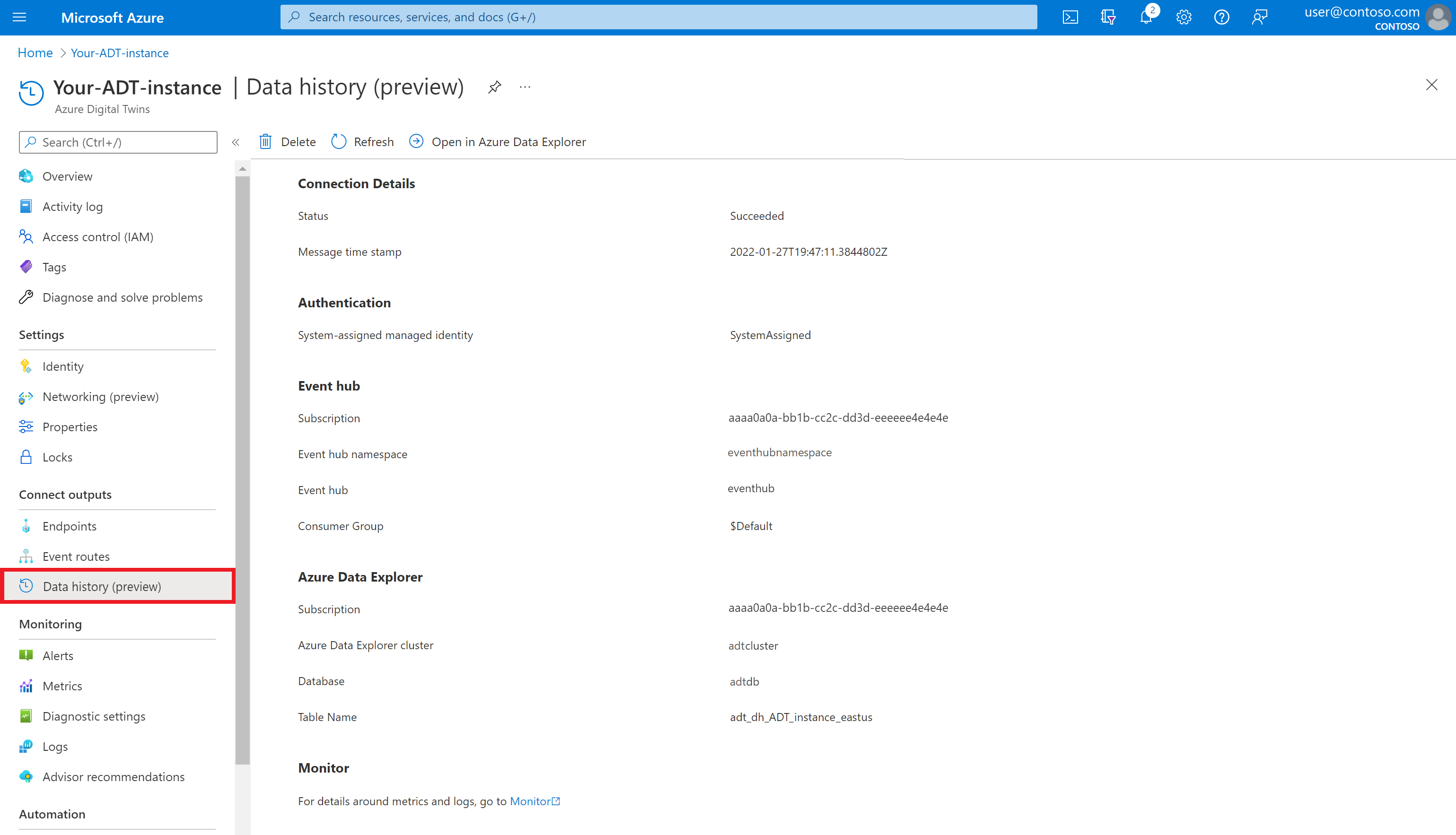Screen dimensions: 1456x835
Task: Open portal settings via gear icon
Action: (1184, 17)
